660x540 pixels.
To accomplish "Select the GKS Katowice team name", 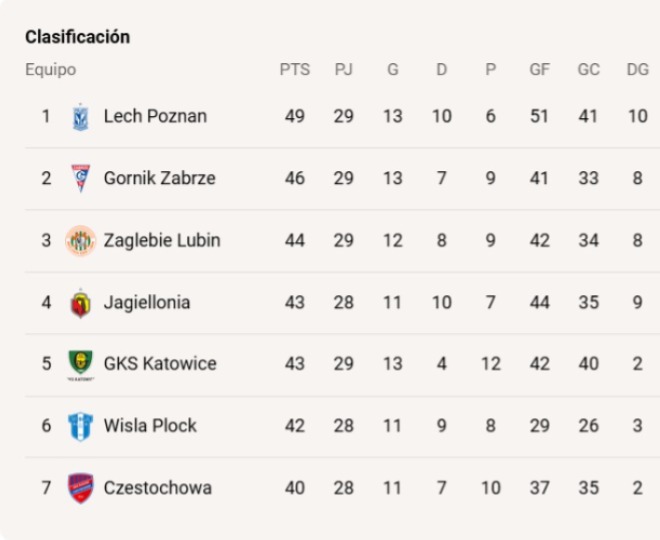I will pos(160,364).
